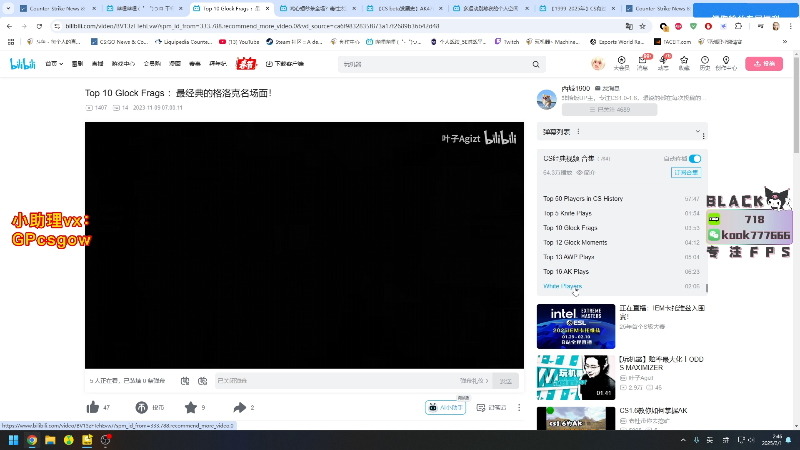Click the danmaku text input field
Image resolution: width=800 pixels, height=450 pixels.
pos(337,381)
